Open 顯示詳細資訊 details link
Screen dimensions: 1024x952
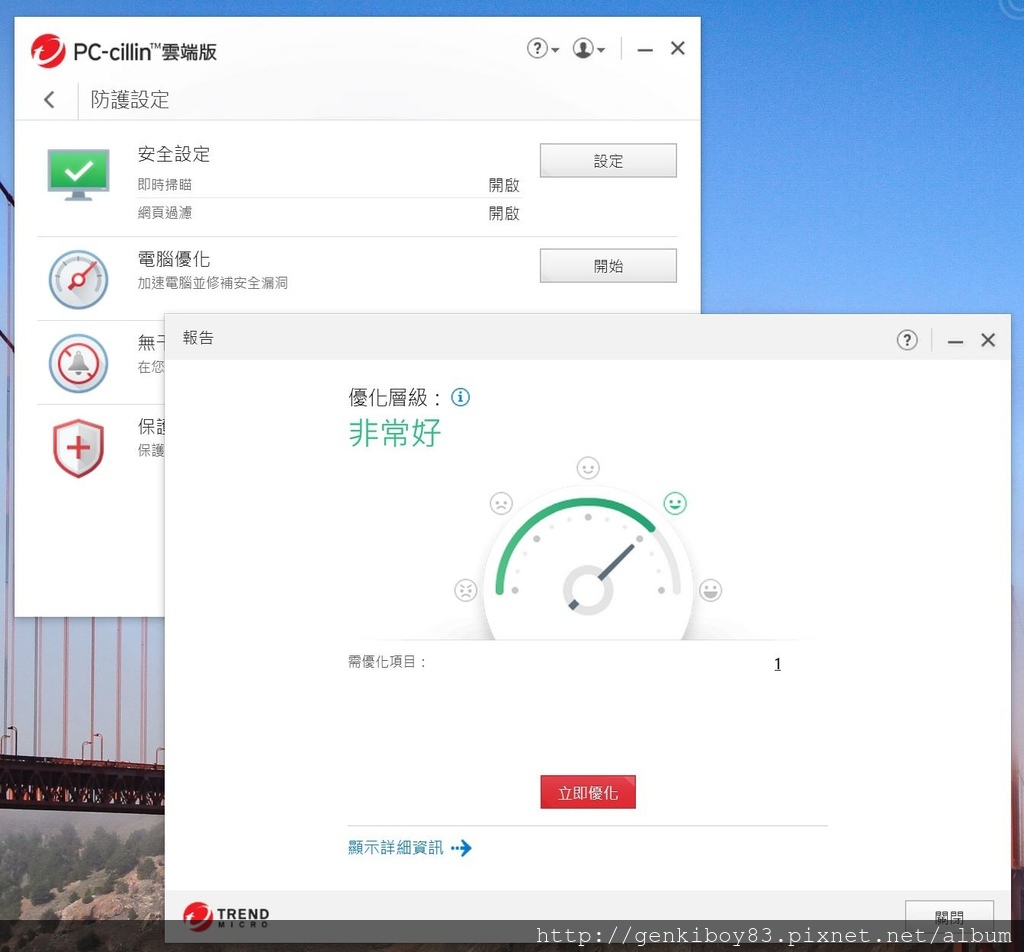coord(395,848)
